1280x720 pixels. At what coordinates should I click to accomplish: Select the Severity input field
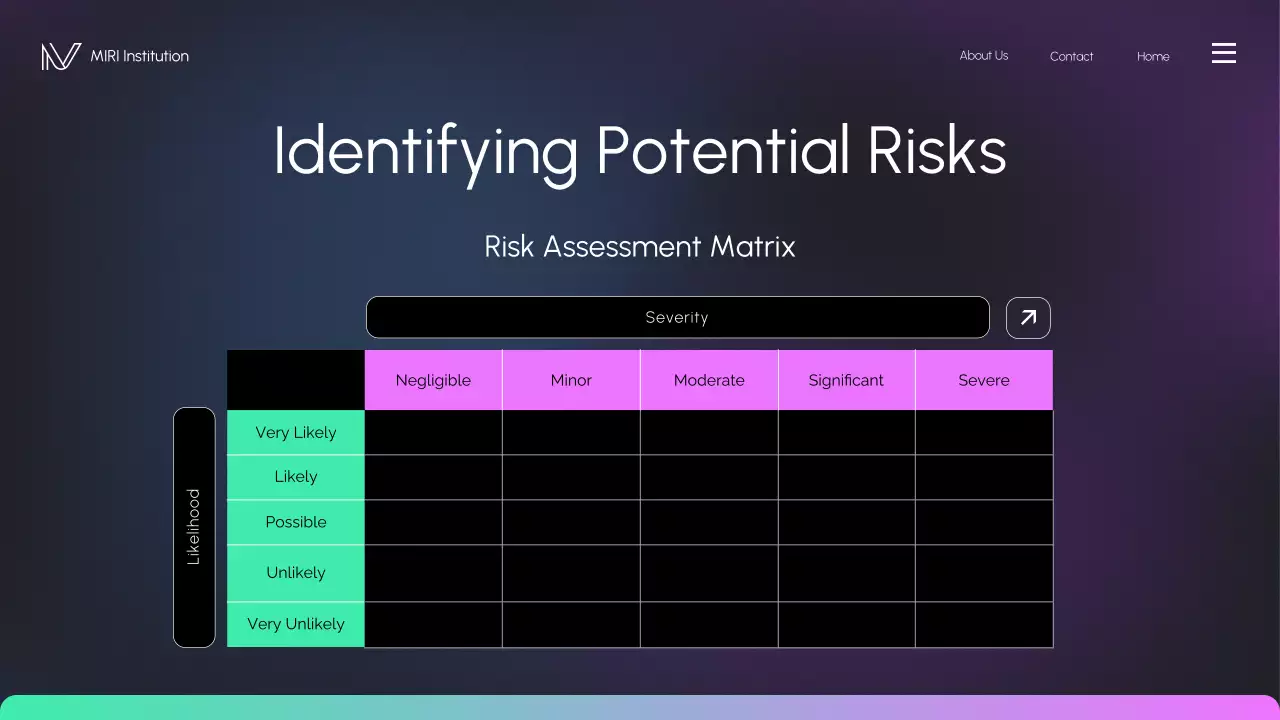677,317
